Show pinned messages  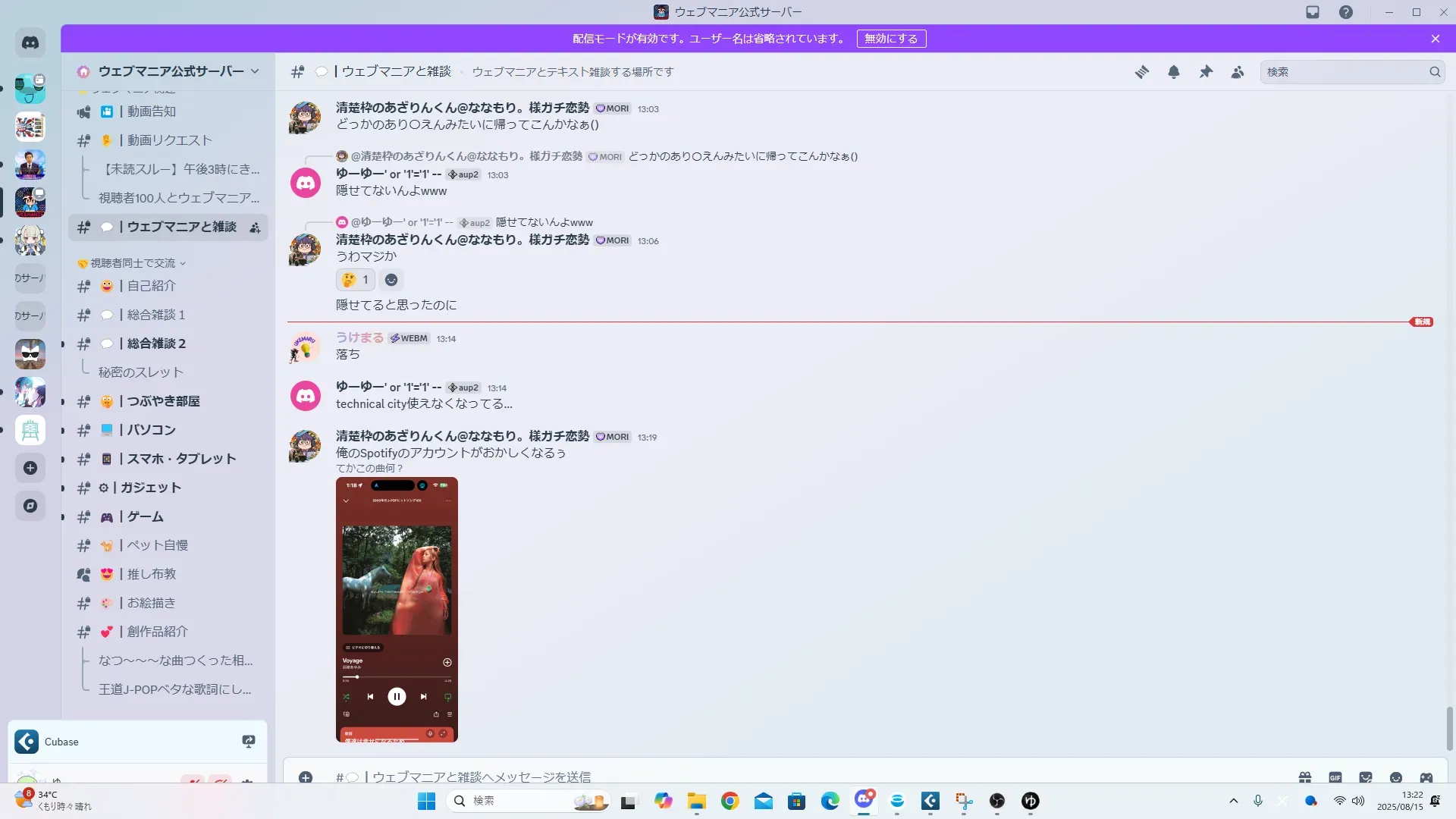click(1205, 72)
